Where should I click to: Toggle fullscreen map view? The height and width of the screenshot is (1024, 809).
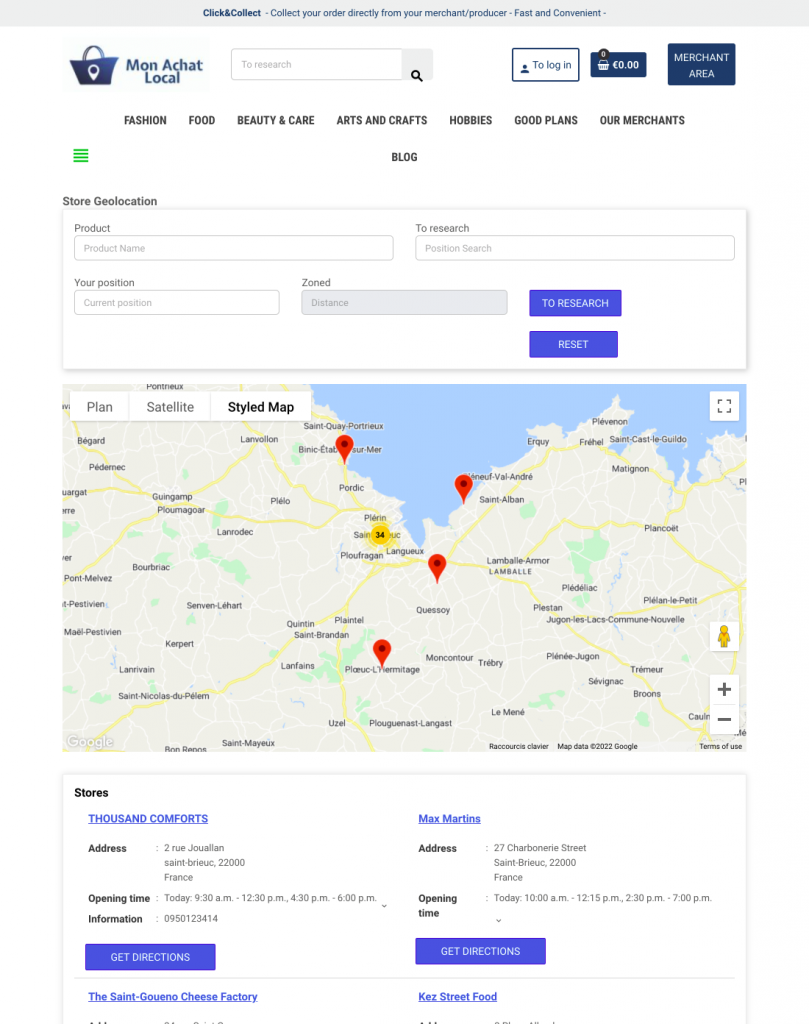(x=724, y=406)
